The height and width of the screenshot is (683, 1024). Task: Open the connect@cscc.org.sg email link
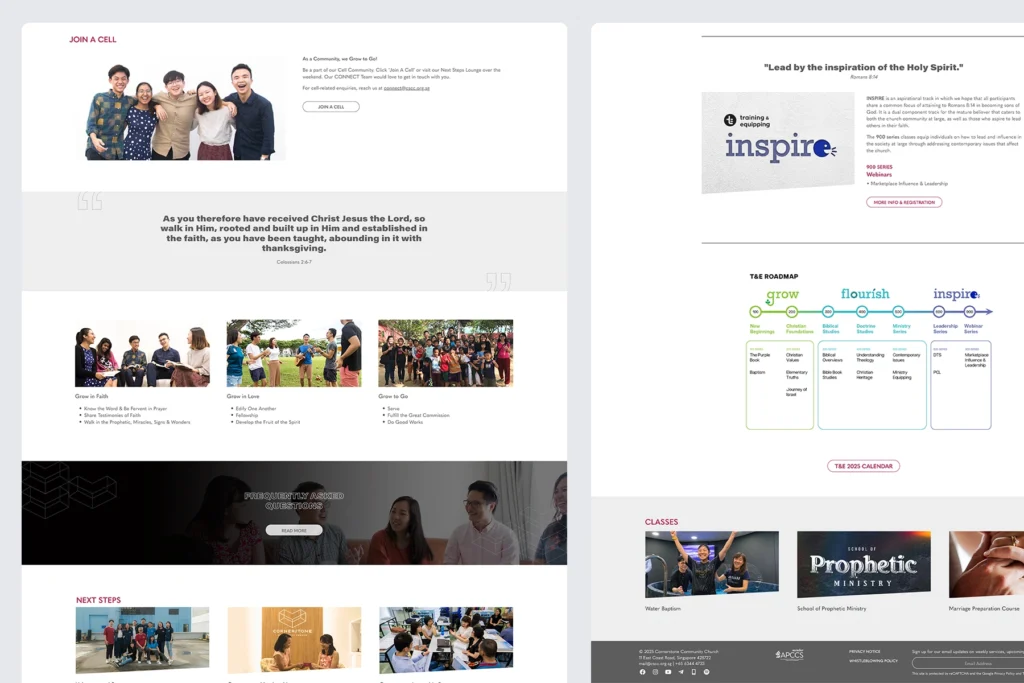[x=408, y=88]
